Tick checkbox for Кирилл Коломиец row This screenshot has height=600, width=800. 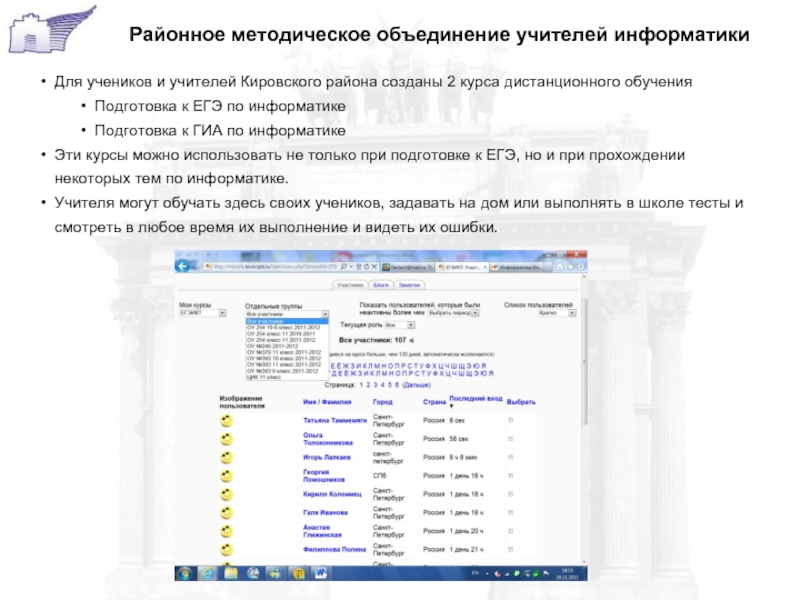tap(511, 494)
